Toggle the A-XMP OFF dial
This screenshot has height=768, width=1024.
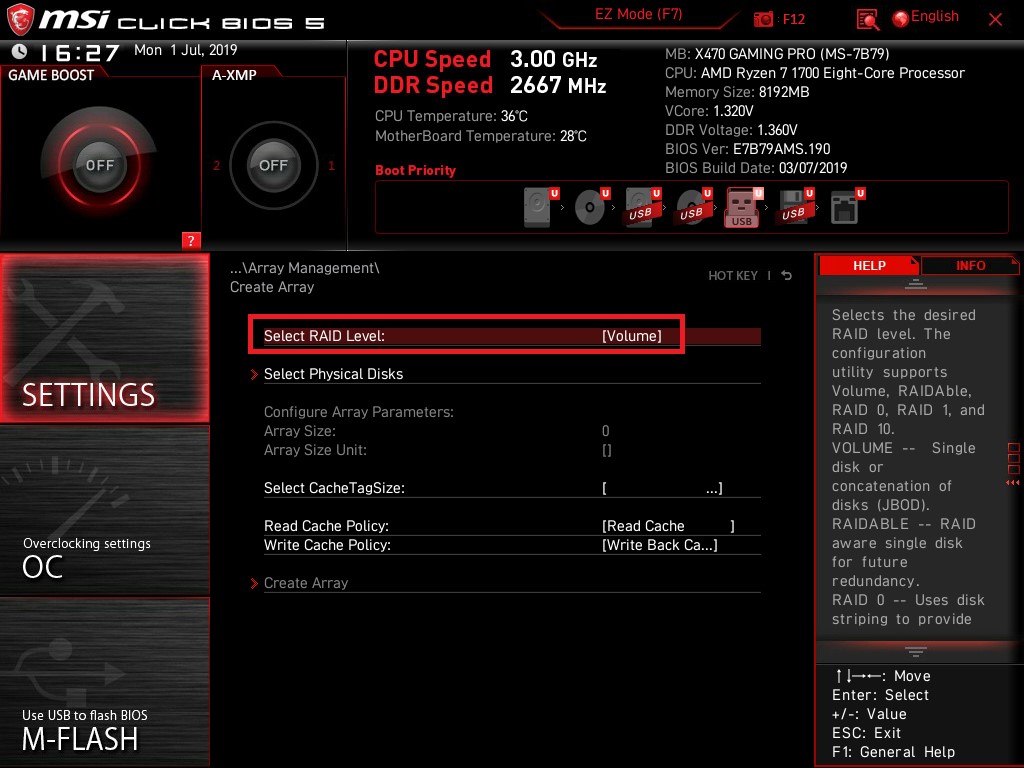pos(273,165)
